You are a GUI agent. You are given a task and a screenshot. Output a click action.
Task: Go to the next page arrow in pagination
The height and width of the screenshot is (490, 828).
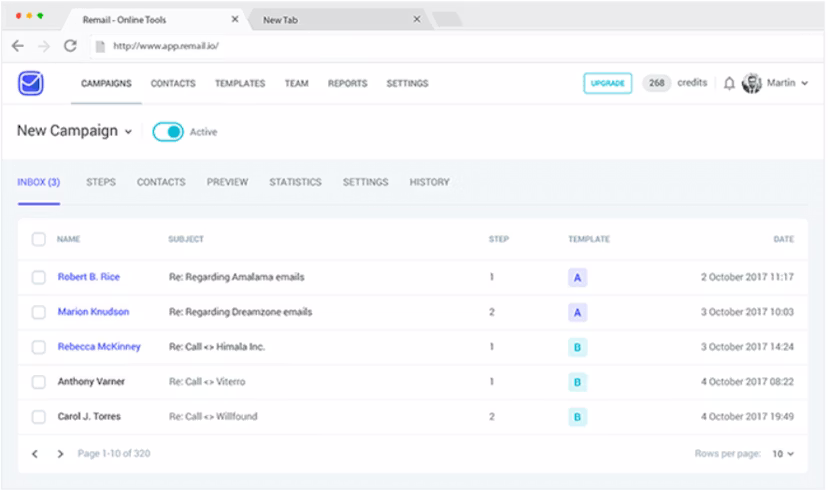(x=60, y=454)
